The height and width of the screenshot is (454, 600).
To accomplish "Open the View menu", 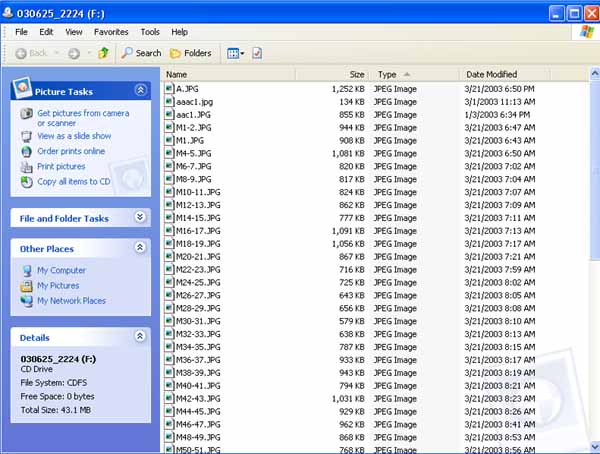I will coord(73,32).
